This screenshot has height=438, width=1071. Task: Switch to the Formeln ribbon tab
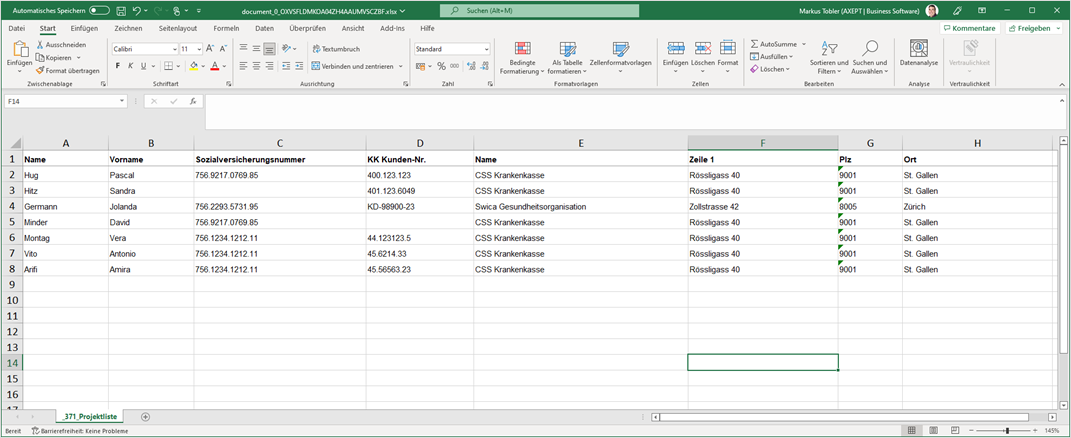click(x=226, y=28)
